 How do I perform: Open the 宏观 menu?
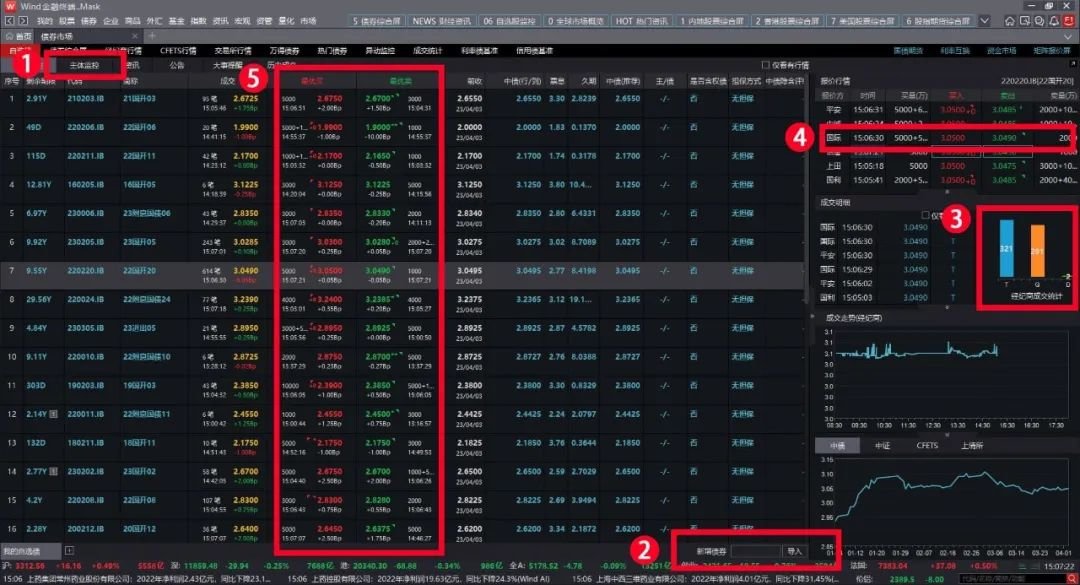click(242, 21)
